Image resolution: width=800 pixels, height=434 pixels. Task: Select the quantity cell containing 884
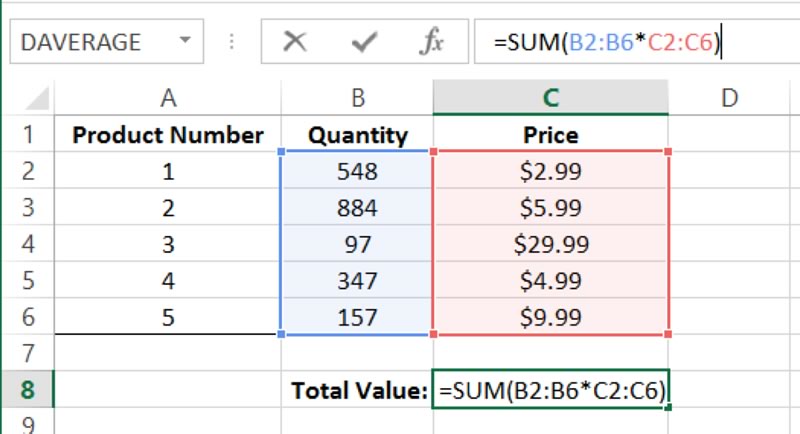point(357,208)
